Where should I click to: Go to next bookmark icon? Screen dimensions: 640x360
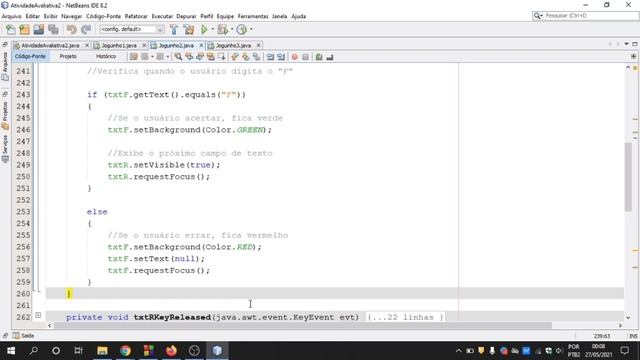[245, 57]
